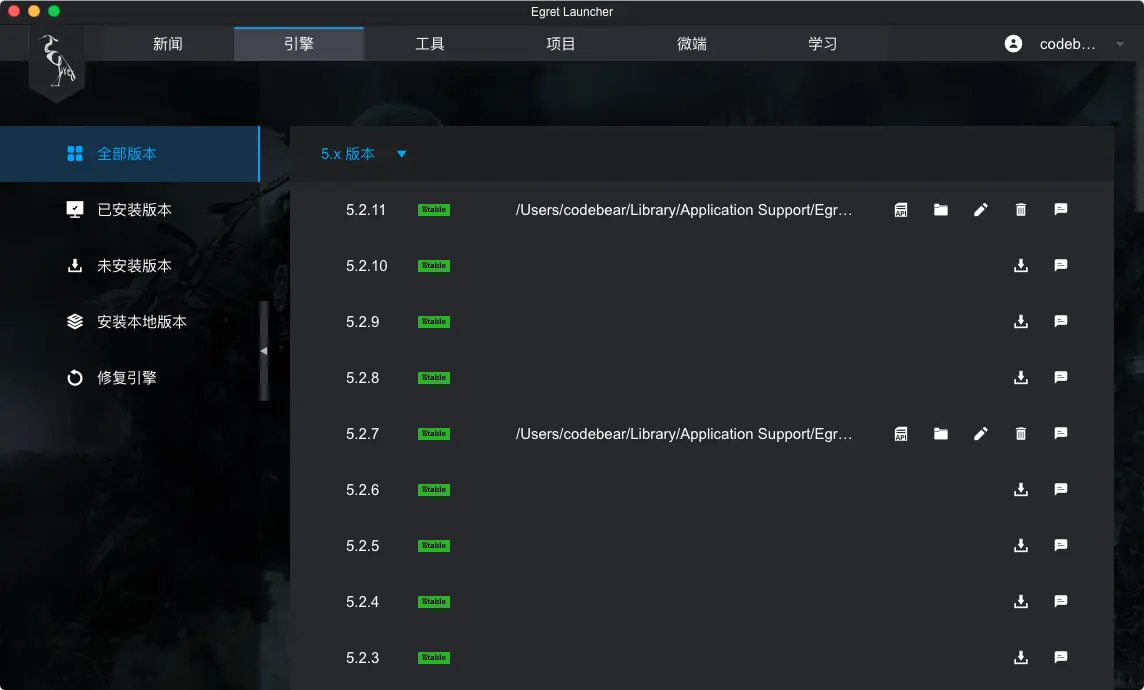View release notes for version 5.2.8
Image resolution: width=1144 pixels, height=690 pixels.
tap(1061, 378)
